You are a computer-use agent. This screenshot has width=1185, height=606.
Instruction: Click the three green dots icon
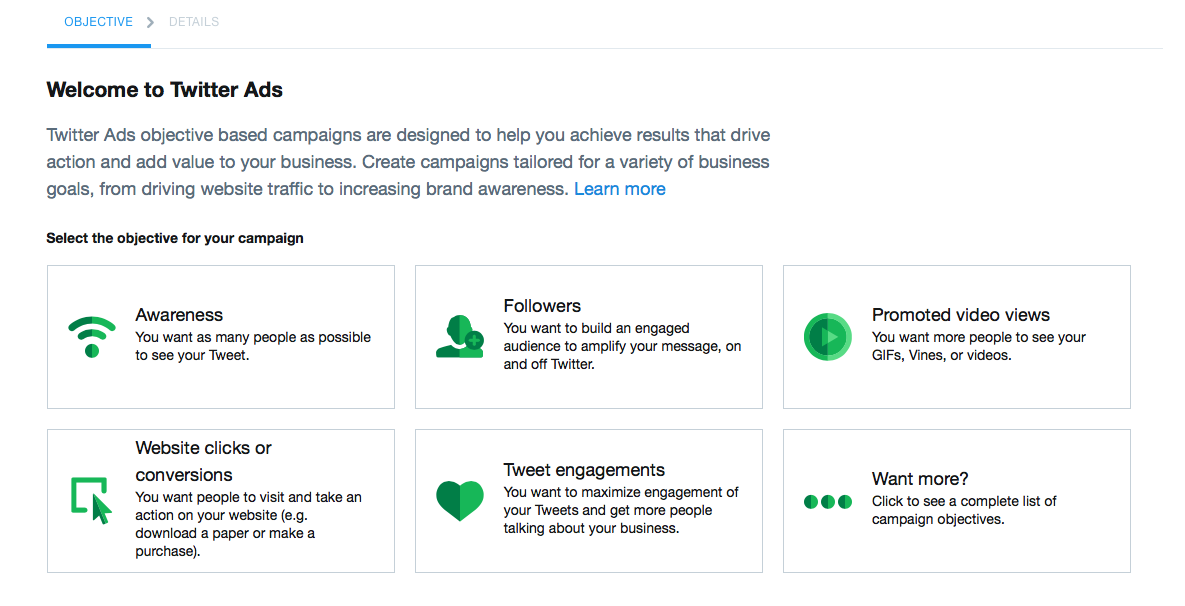(827, 501)
